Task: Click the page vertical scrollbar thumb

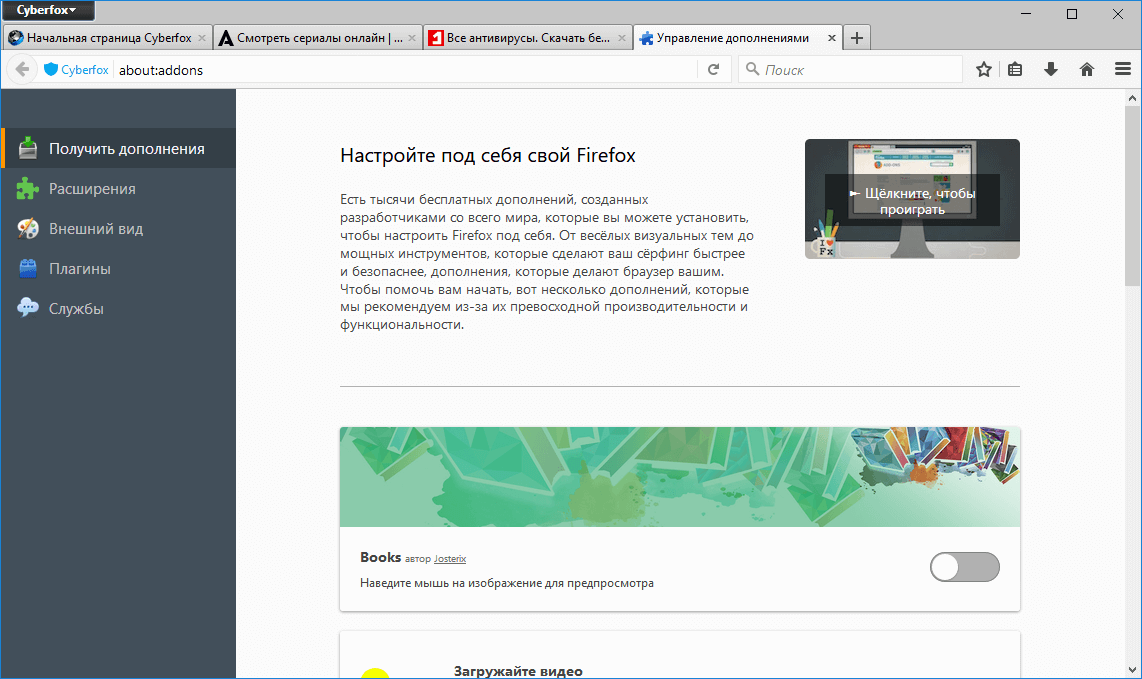Action: coord(1132,195)
